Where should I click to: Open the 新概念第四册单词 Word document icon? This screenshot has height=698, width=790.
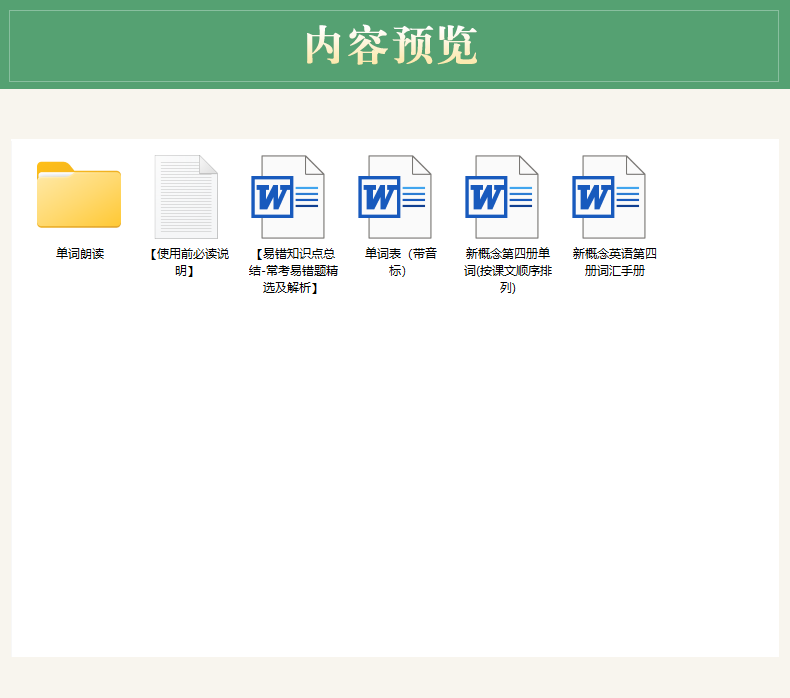pyautogui.click(x=502, y=197)
